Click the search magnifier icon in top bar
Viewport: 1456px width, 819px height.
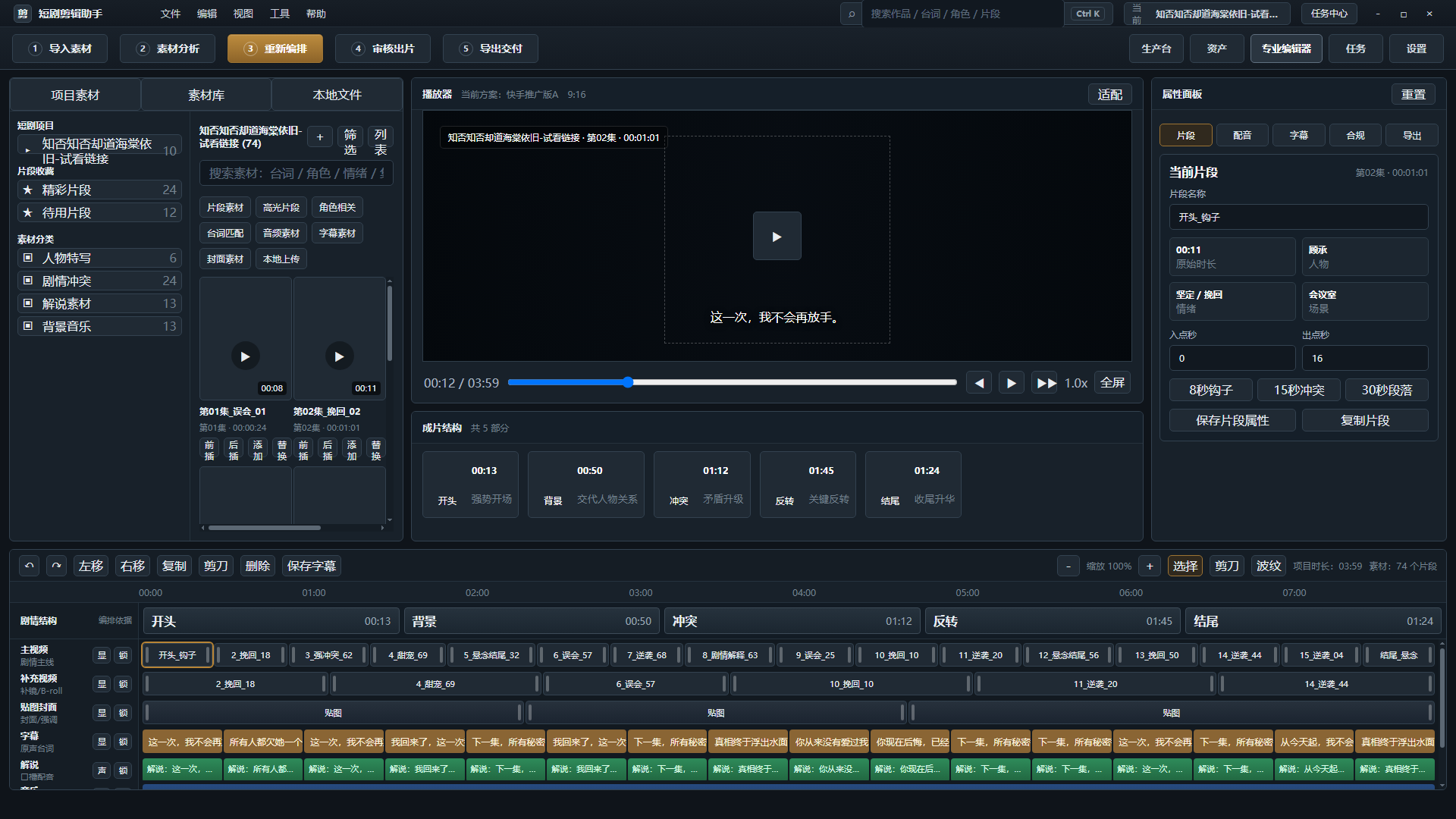tap(852, 14)
